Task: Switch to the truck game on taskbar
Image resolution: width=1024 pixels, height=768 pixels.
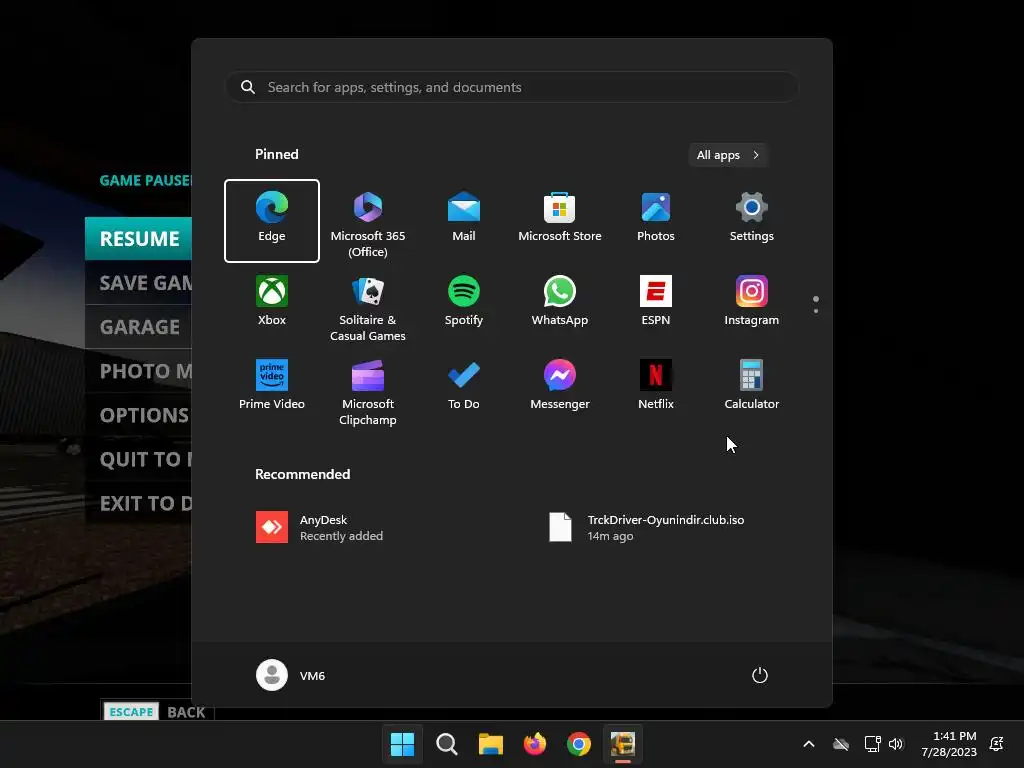Action: (623, 744)
